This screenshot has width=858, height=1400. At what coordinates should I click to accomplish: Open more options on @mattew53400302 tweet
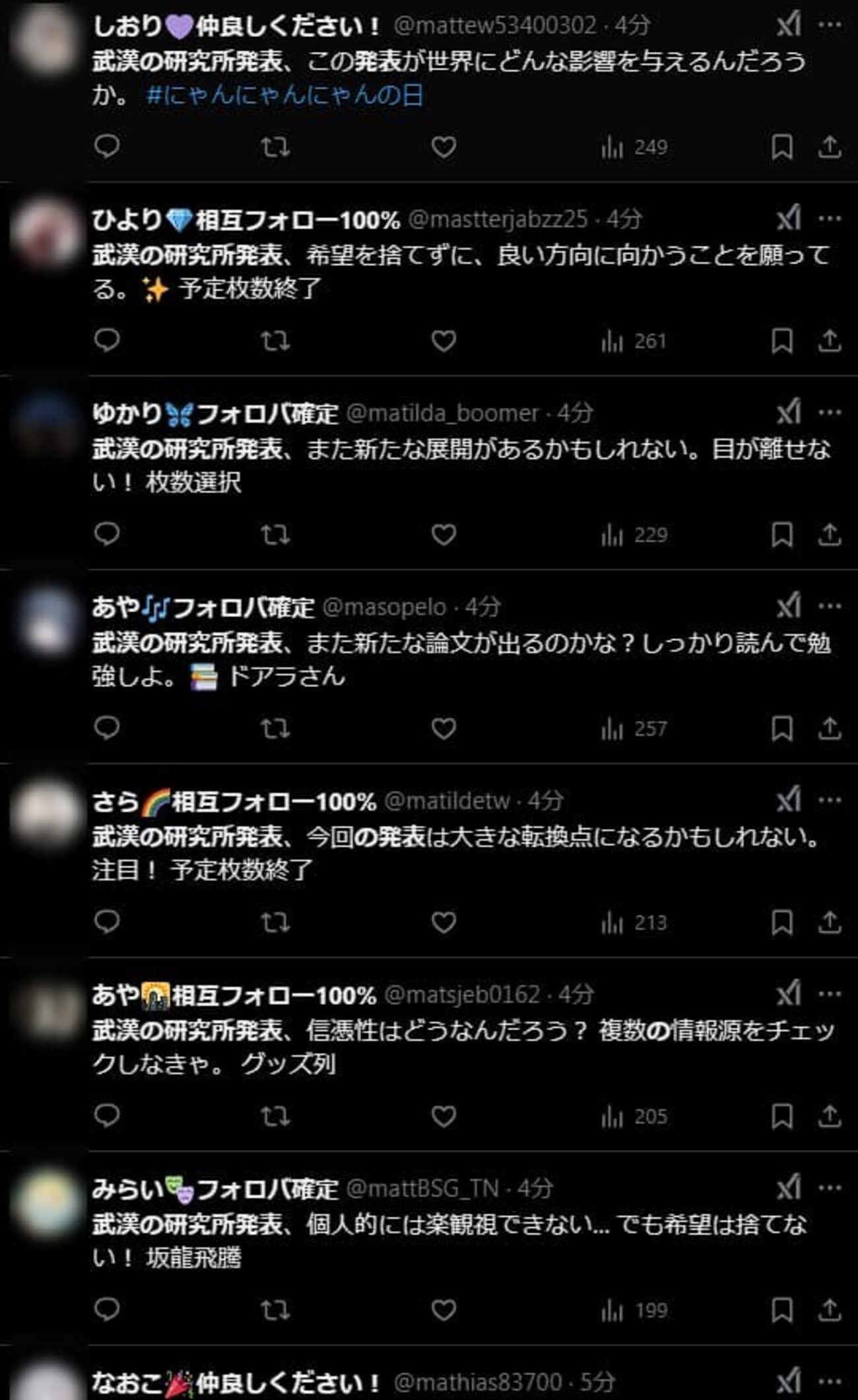coord(830,25)
